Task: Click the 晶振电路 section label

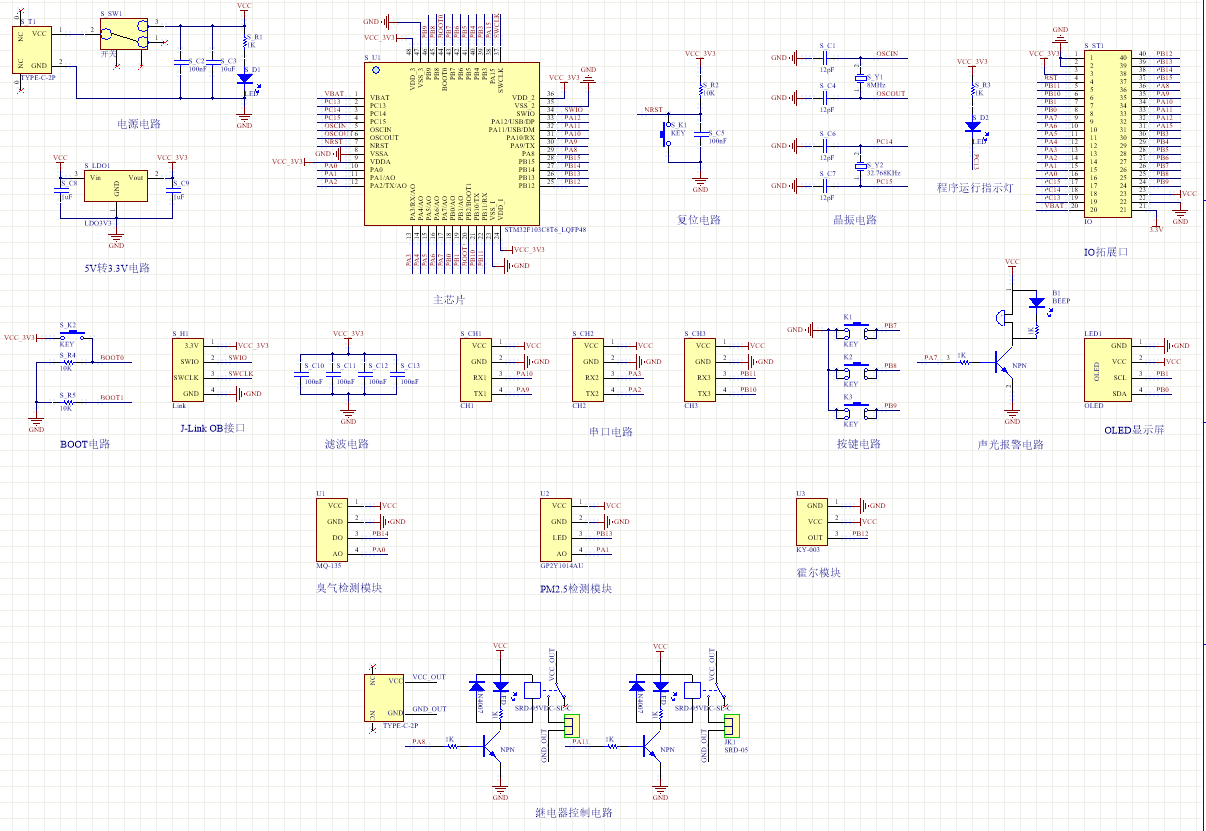Action: click(x=855, y=220)
